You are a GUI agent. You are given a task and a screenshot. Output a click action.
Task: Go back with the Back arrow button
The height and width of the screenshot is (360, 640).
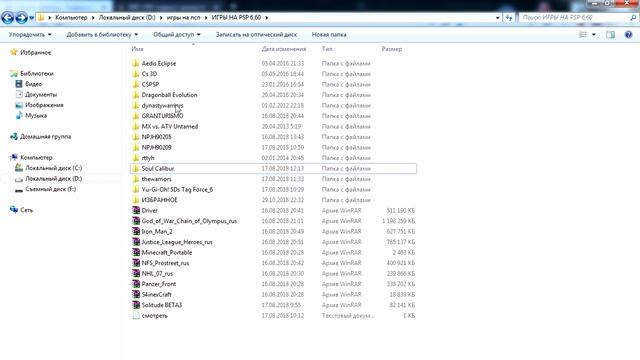click(x=7, y=18)
